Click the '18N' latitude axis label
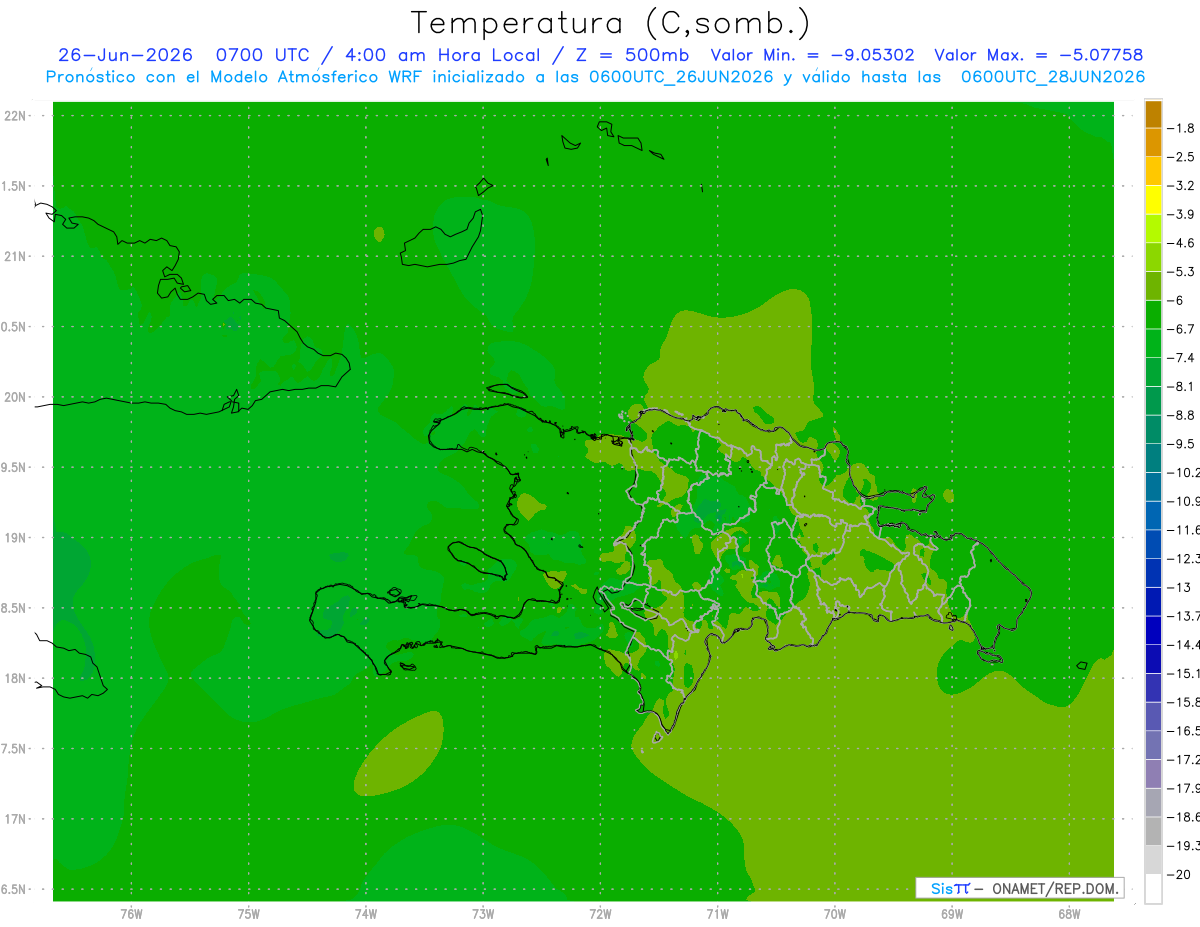 14,679
